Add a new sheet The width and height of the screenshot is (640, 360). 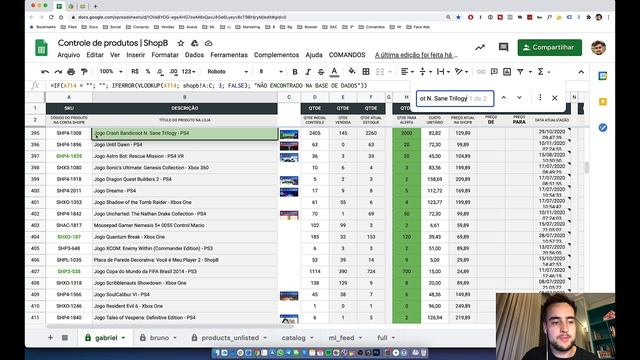click(x=50, y=338)
